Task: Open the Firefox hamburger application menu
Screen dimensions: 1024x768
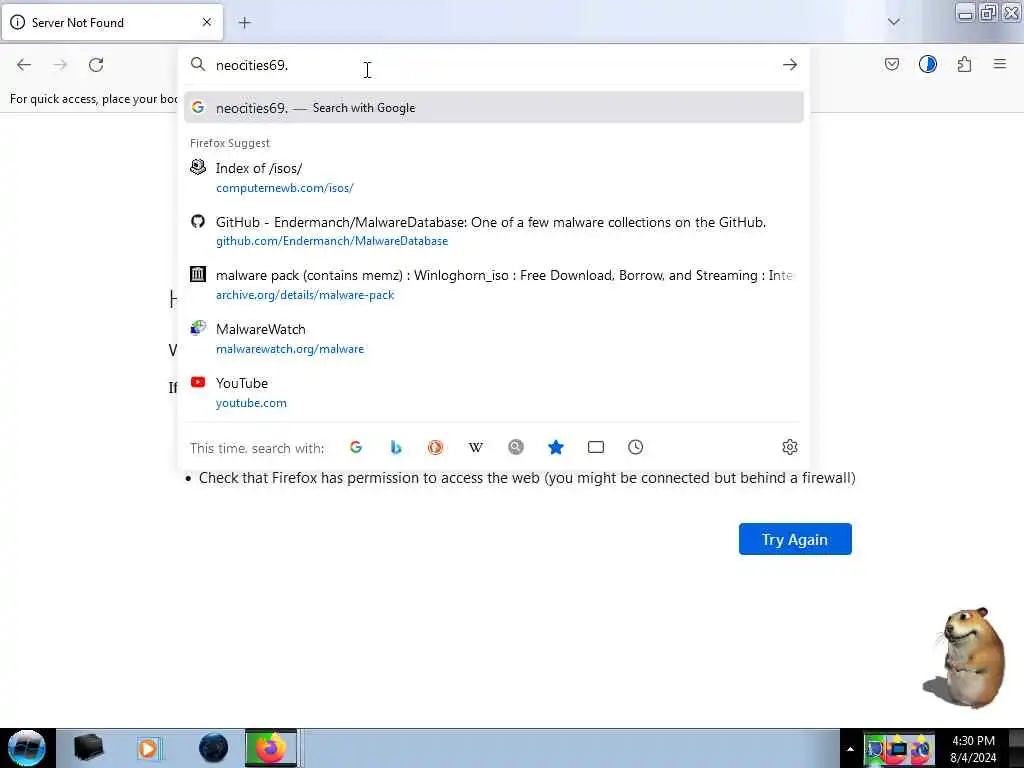Action: 999,64
